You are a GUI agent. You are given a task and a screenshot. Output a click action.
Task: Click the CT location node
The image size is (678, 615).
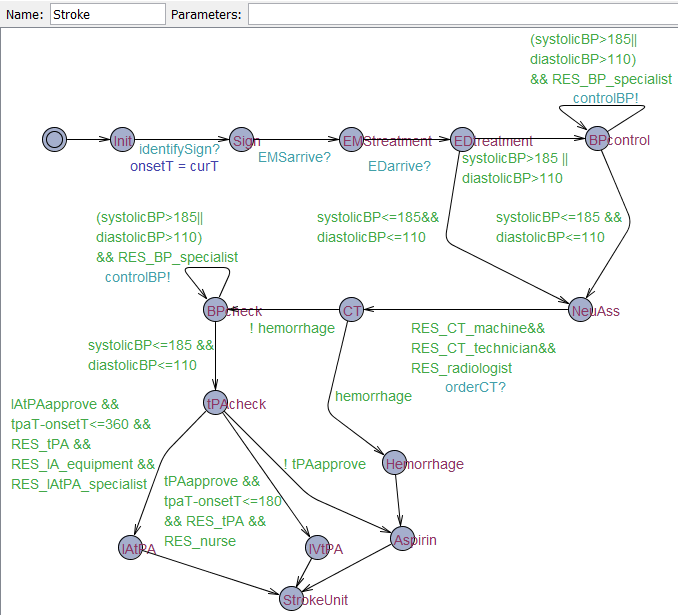point(350,310)
